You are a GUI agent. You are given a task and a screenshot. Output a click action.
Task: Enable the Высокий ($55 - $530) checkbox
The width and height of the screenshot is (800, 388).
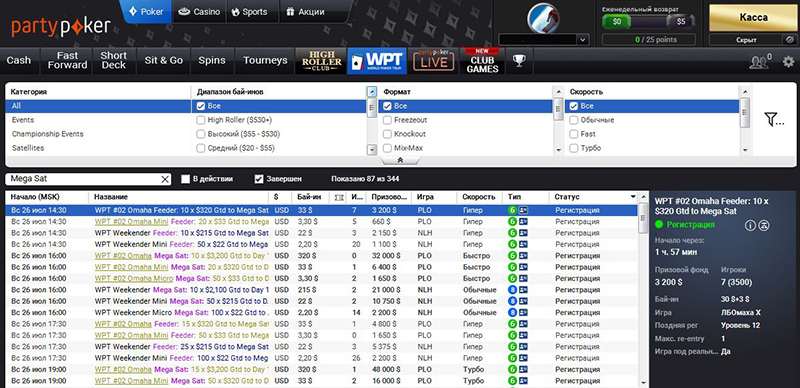click(x=201, y=134)
